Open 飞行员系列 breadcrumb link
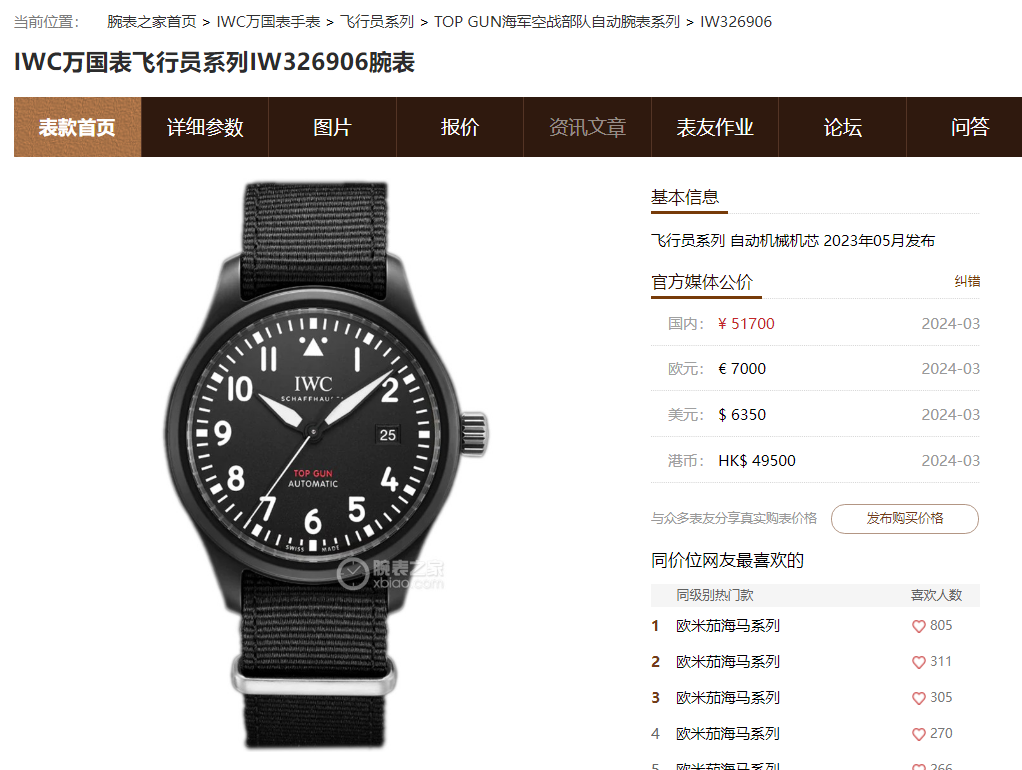 pyautogui.click(x=377, y=22)
